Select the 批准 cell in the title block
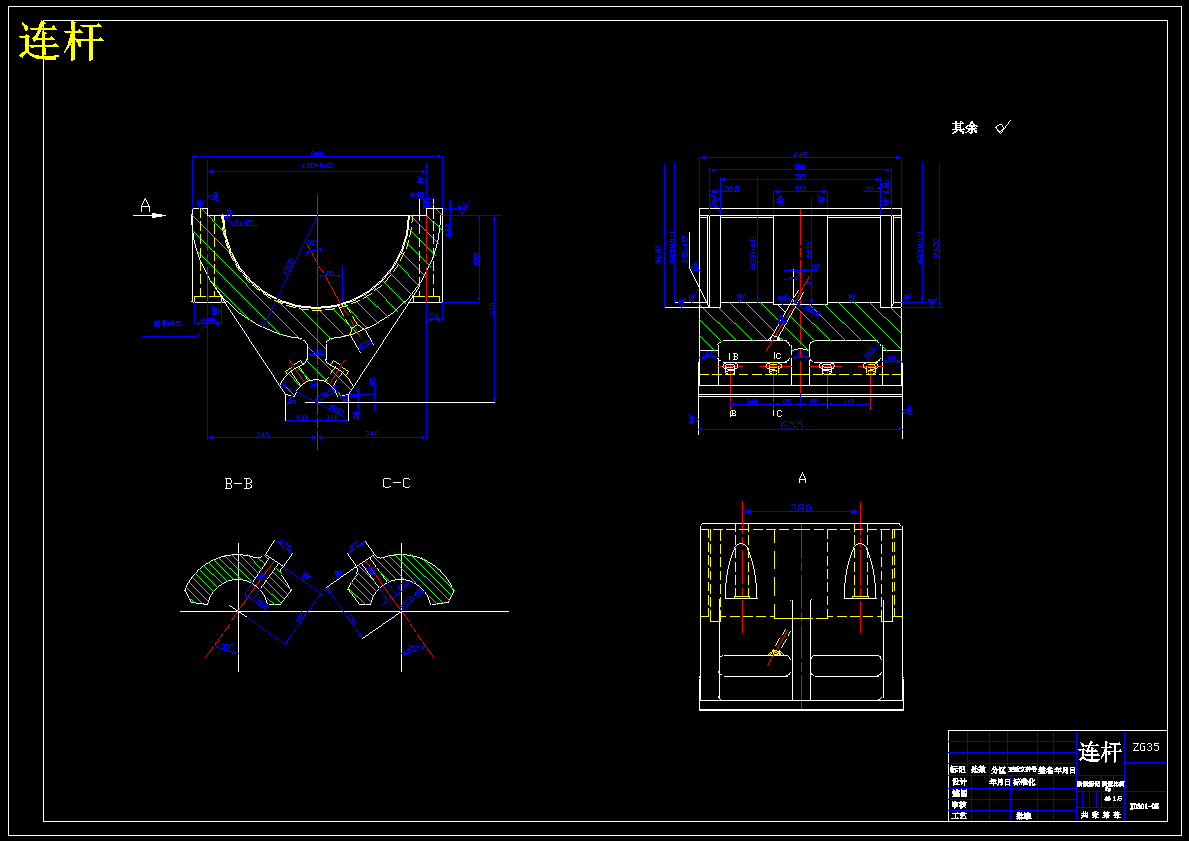The image size is (1189, 841). (x=1024, y=816)
